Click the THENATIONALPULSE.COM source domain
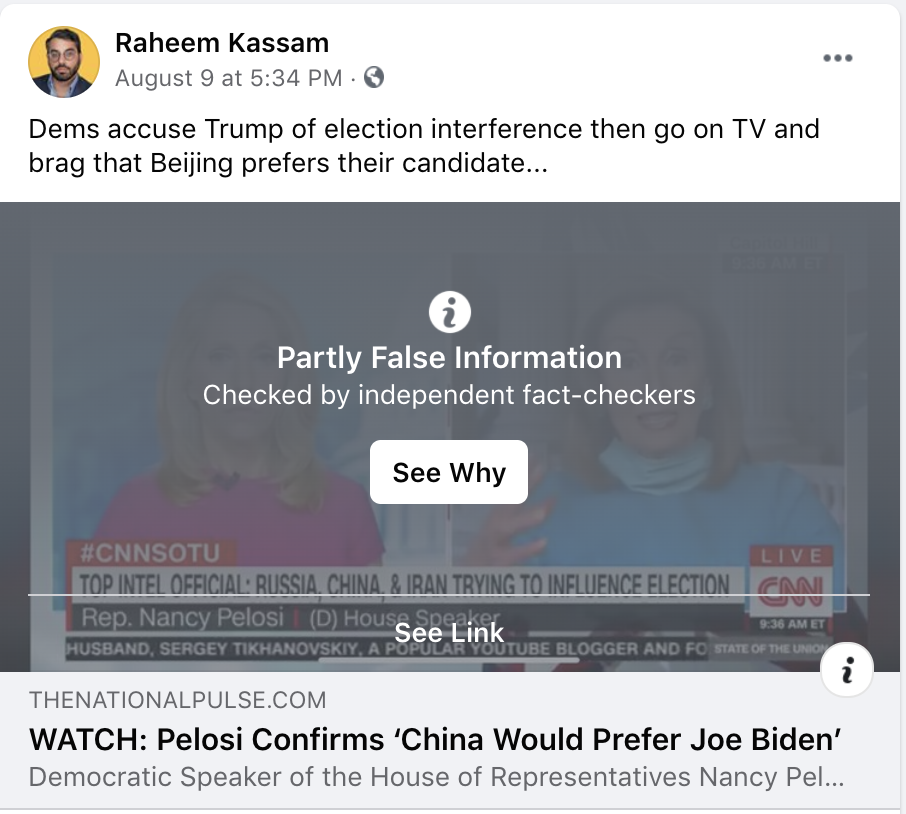Image resolution: width=906 pixels, height=814 pixels. 178,700
